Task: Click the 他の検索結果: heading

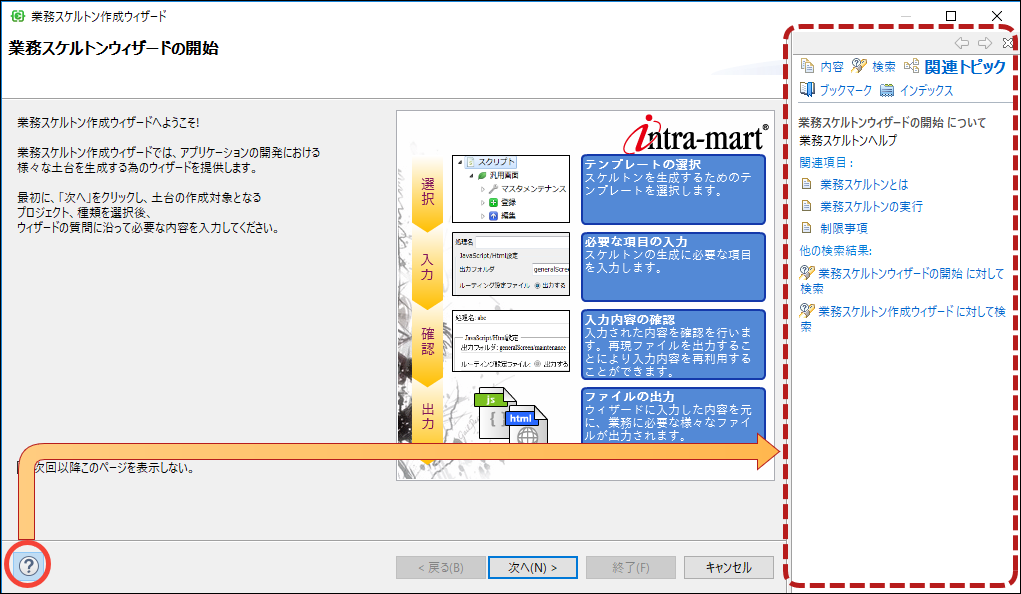Action: tap(835, 251)
